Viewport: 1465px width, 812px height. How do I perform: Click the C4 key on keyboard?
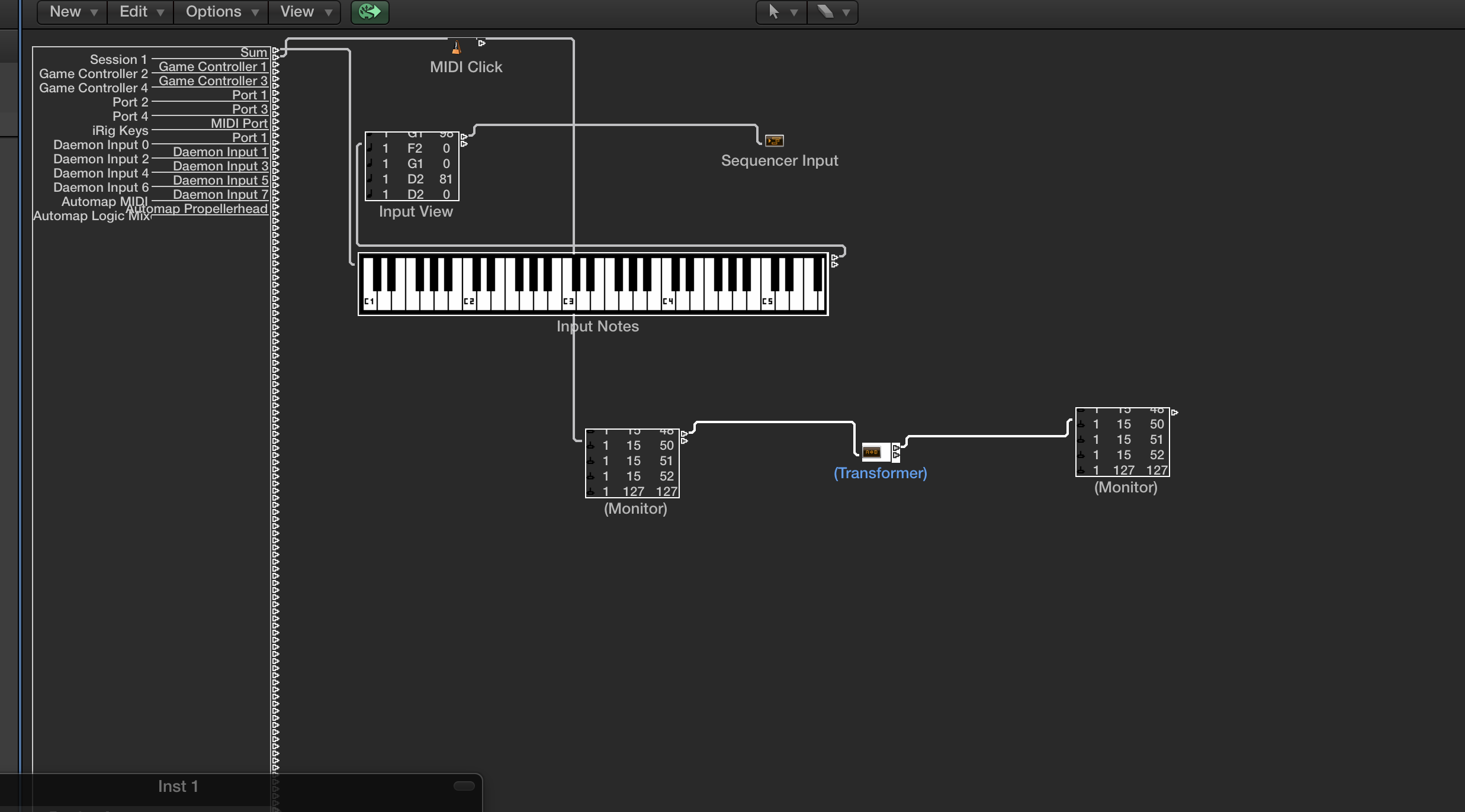pyautogui.click(x=667, y=300)
